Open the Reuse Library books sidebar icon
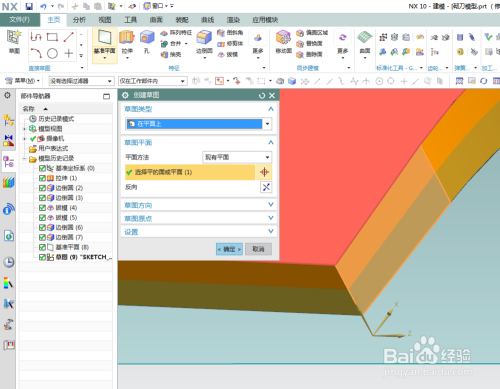This screenshot has width=500, height=389. (x=9, y=183)
